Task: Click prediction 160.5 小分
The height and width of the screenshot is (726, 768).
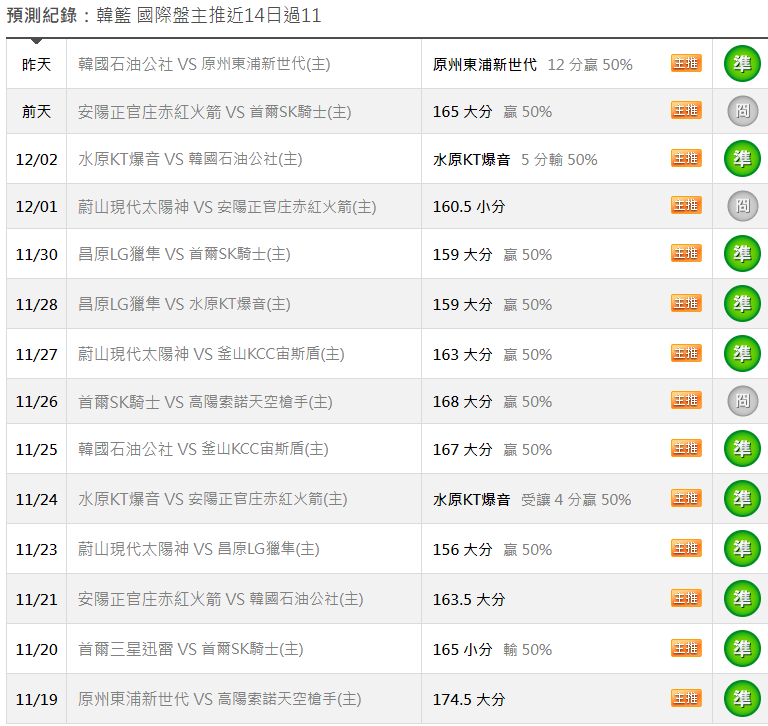Action: point(469,207)
